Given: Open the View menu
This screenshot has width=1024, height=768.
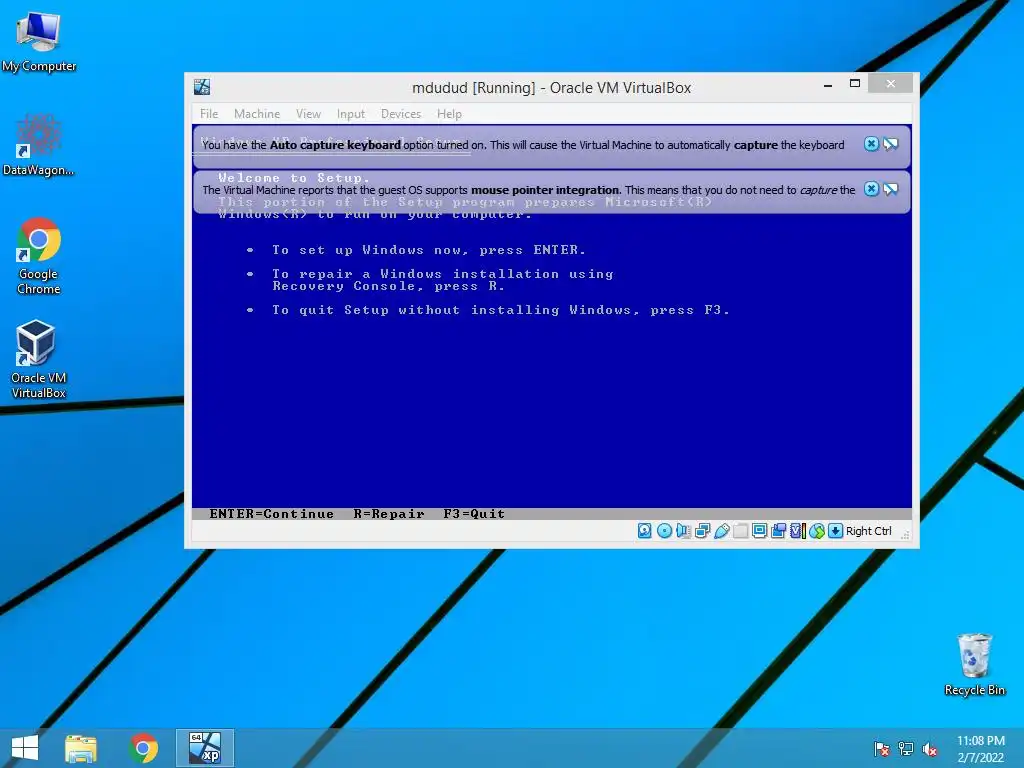Looking at the screenshot, I should pos(308,114).
